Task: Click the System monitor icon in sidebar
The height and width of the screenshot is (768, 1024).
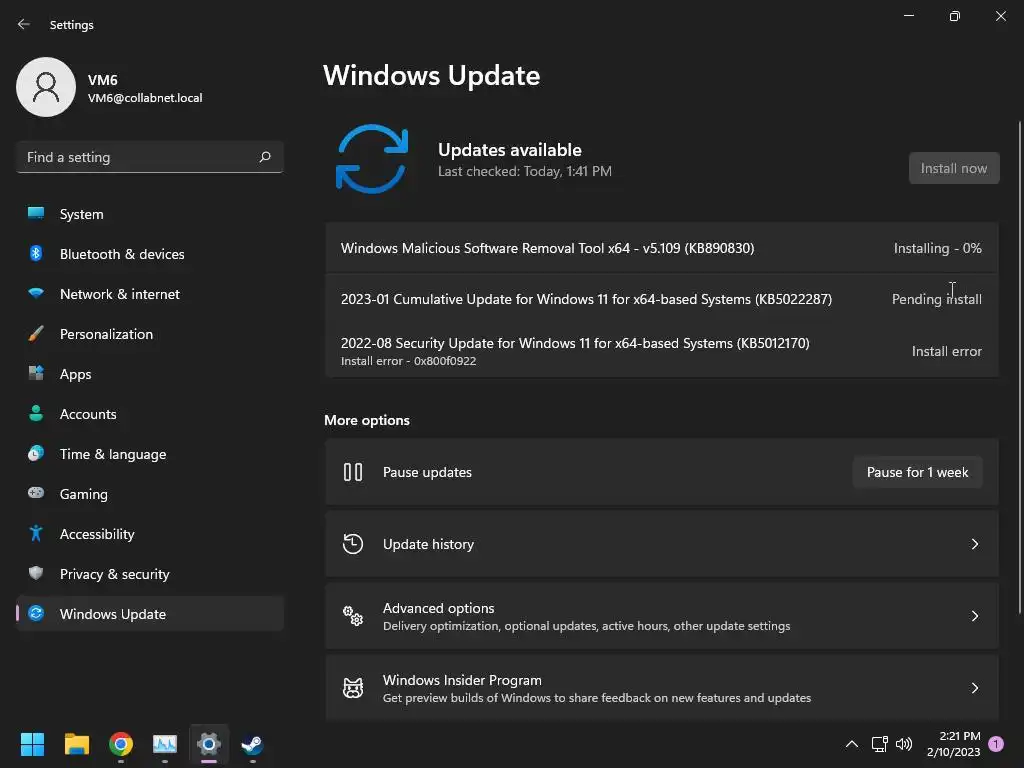Action: pyautogui.click(x=36, y=214)
